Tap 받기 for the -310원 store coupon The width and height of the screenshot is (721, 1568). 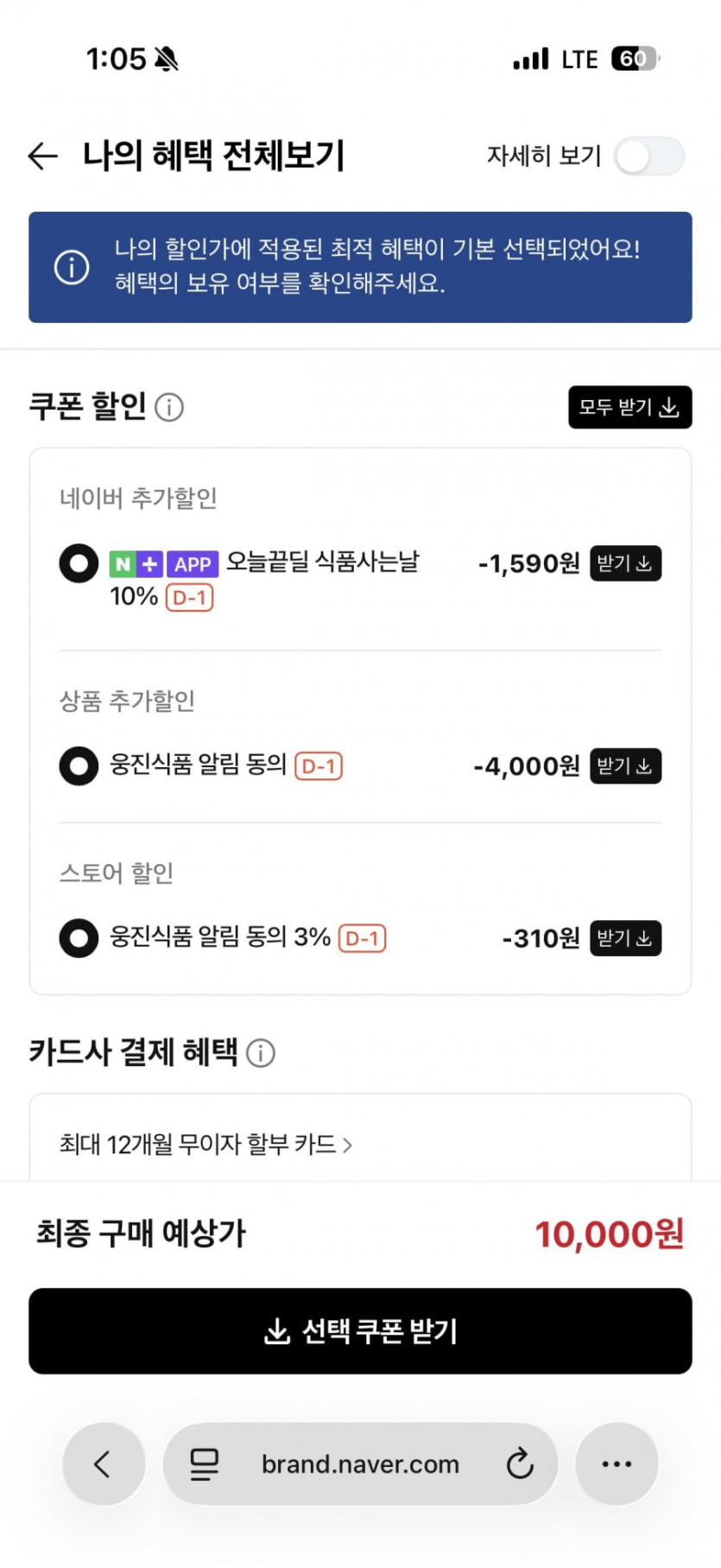click(x=625, y=938)
